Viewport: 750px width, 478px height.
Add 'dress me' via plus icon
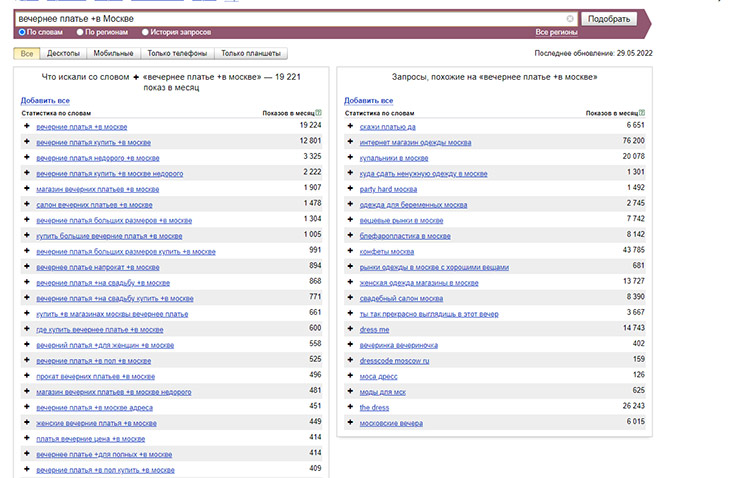(x=350, y=329)
